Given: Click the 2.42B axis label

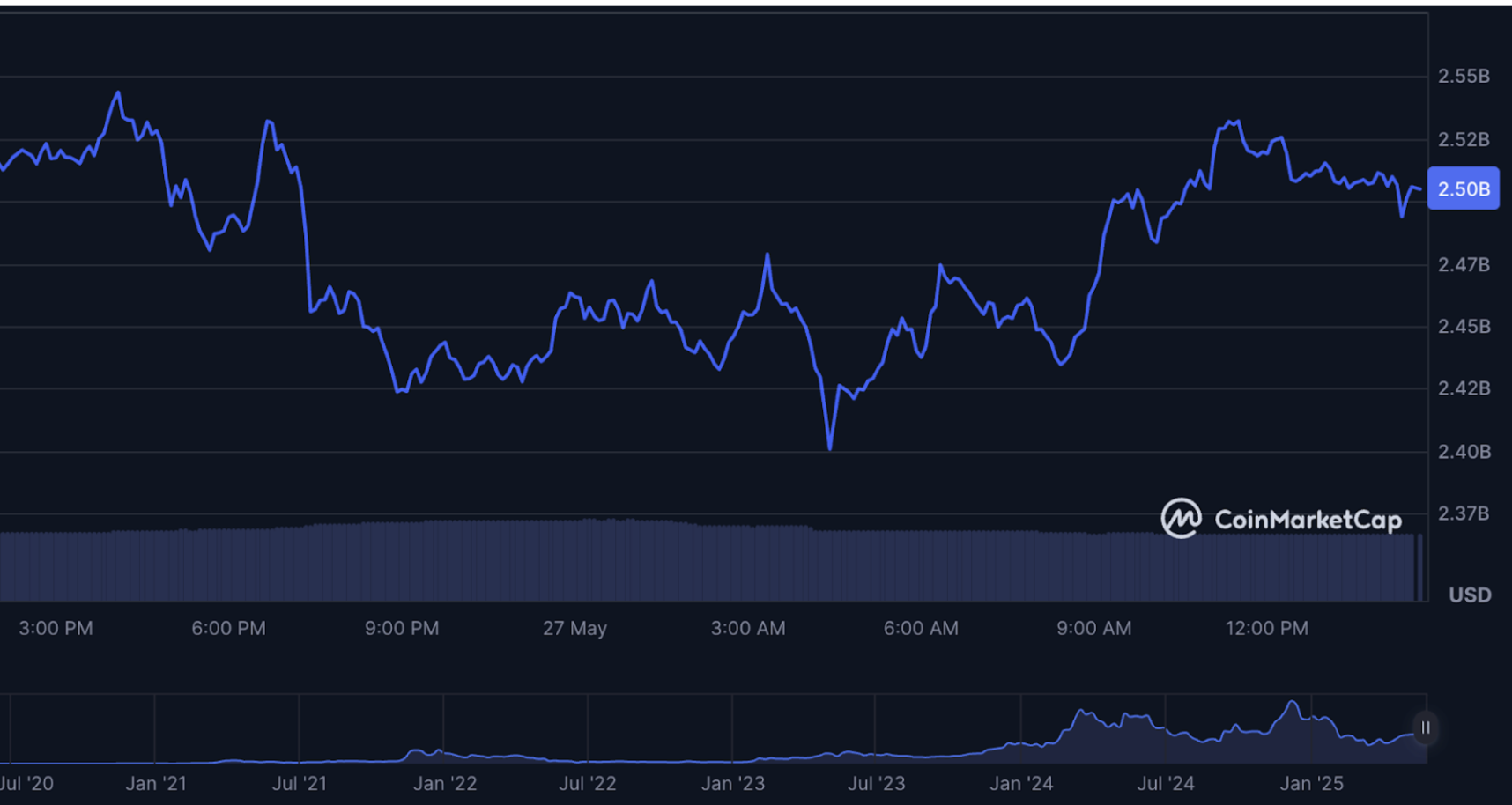Looking at the screenshot, I should click(1464, 388).
